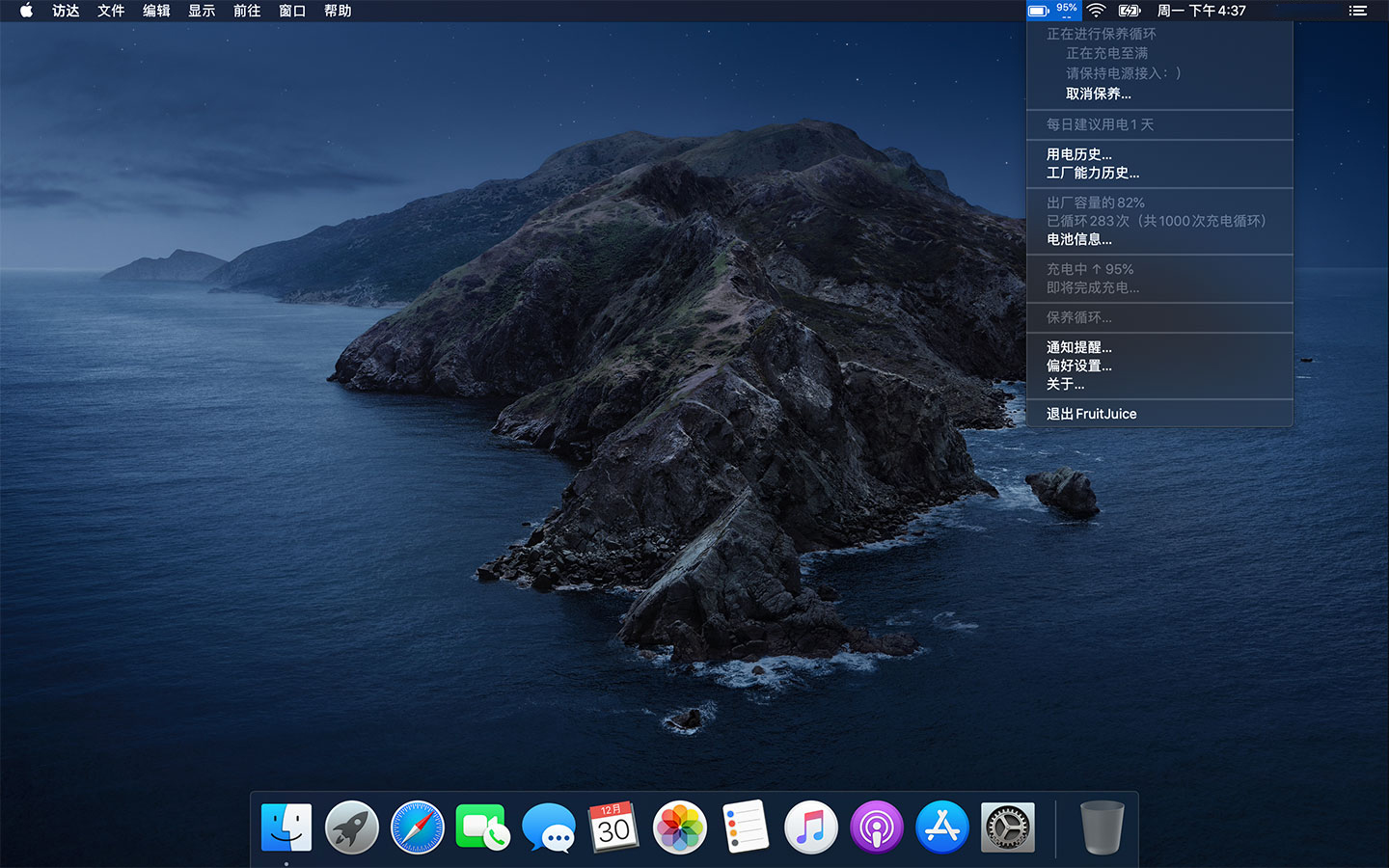
Task: Launch Podcasts from the Dock
Action: [877, 827]
